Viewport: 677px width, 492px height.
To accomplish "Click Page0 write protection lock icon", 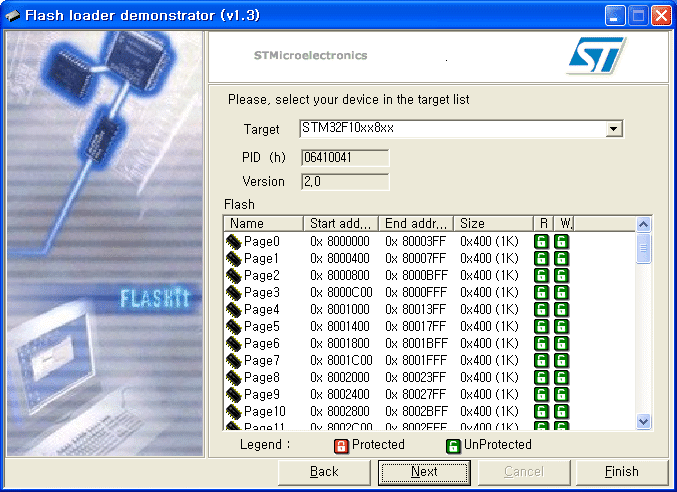I will pos(561,241).
